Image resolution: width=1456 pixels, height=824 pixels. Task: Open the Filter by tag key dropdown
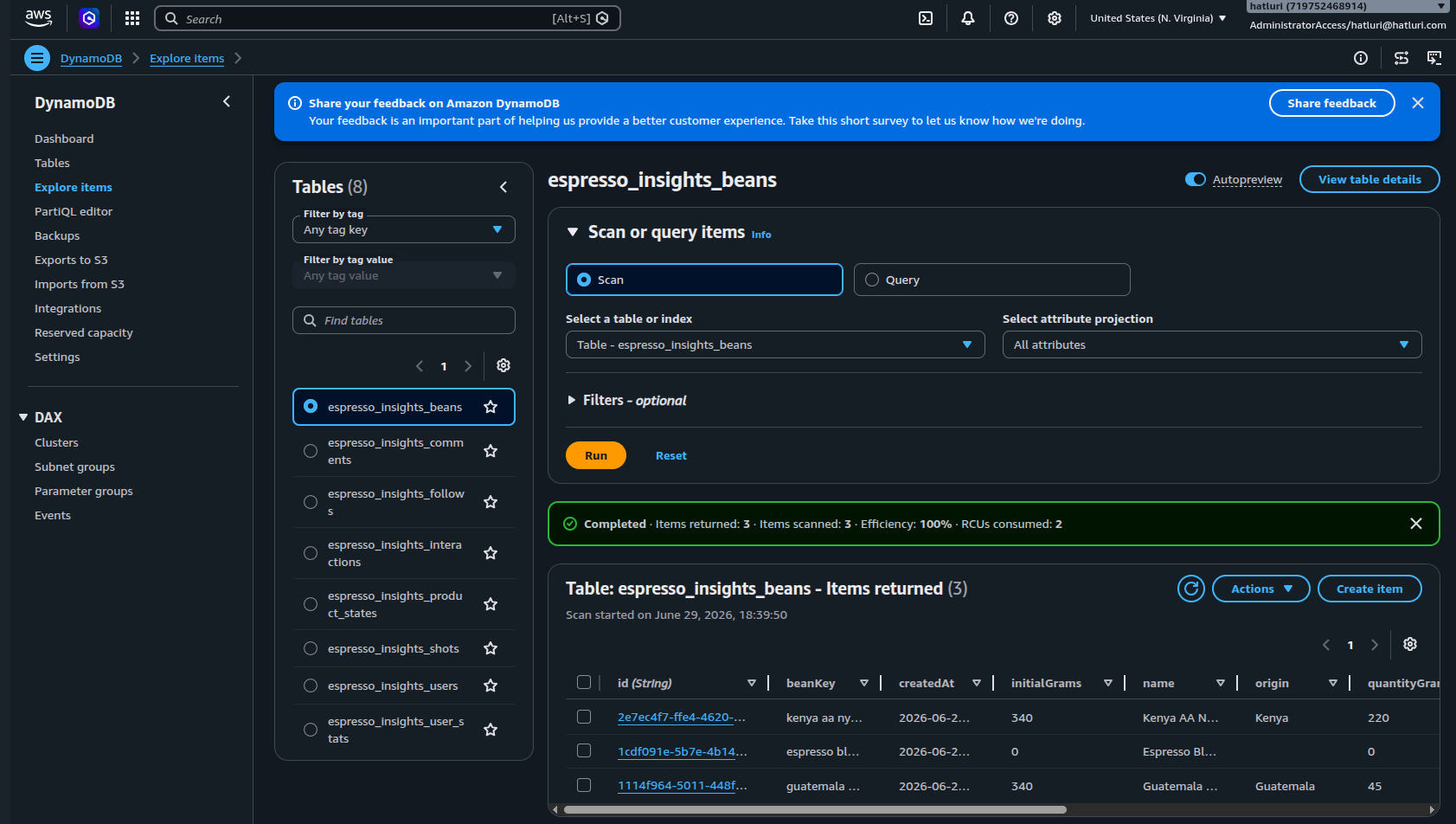click(x=404, y=229)
